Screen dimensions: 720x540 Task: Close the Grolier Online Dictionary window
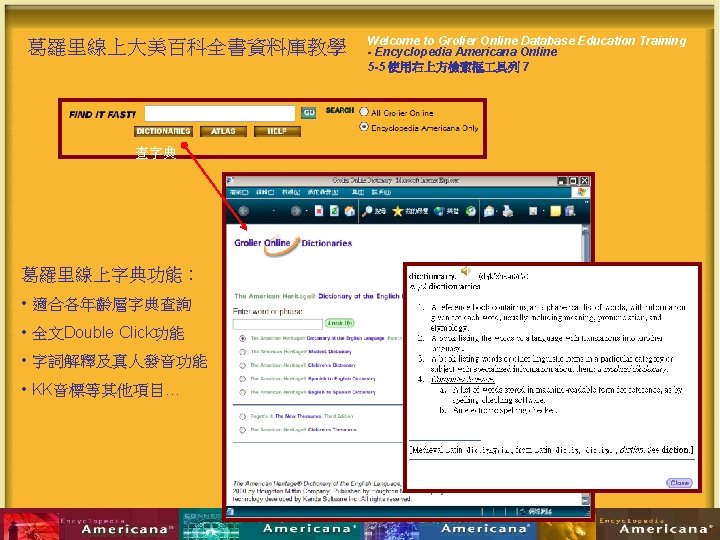[x=584, y=181]
